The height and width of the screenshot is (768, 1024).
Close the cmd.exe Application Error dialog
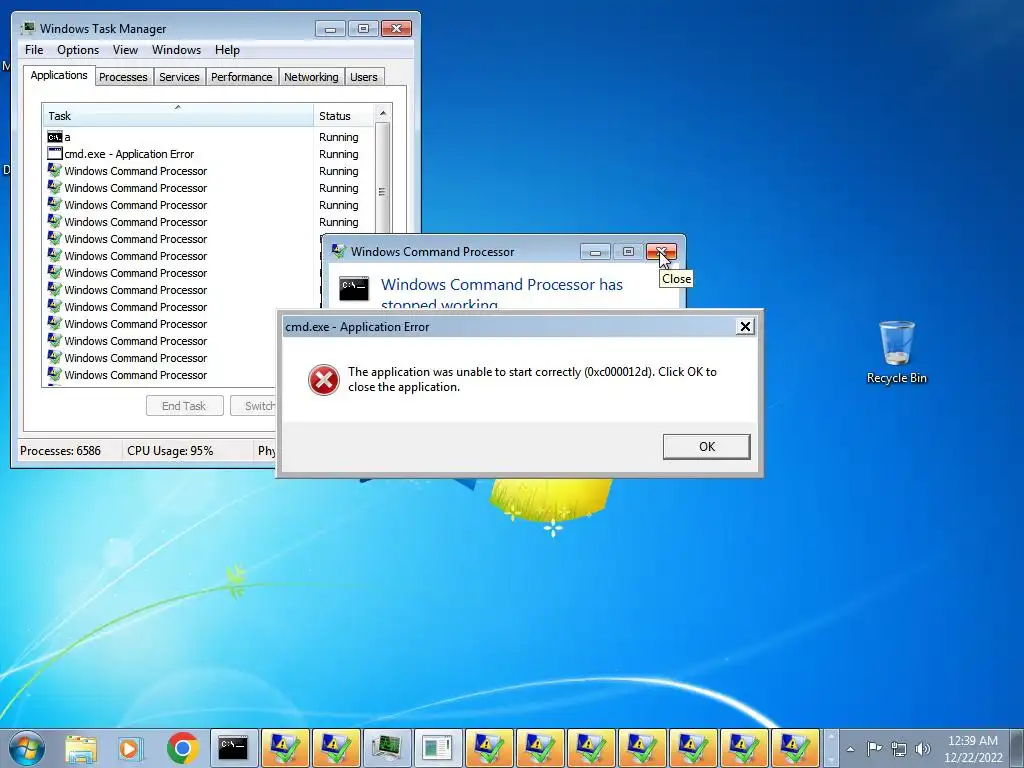[745, 327]
